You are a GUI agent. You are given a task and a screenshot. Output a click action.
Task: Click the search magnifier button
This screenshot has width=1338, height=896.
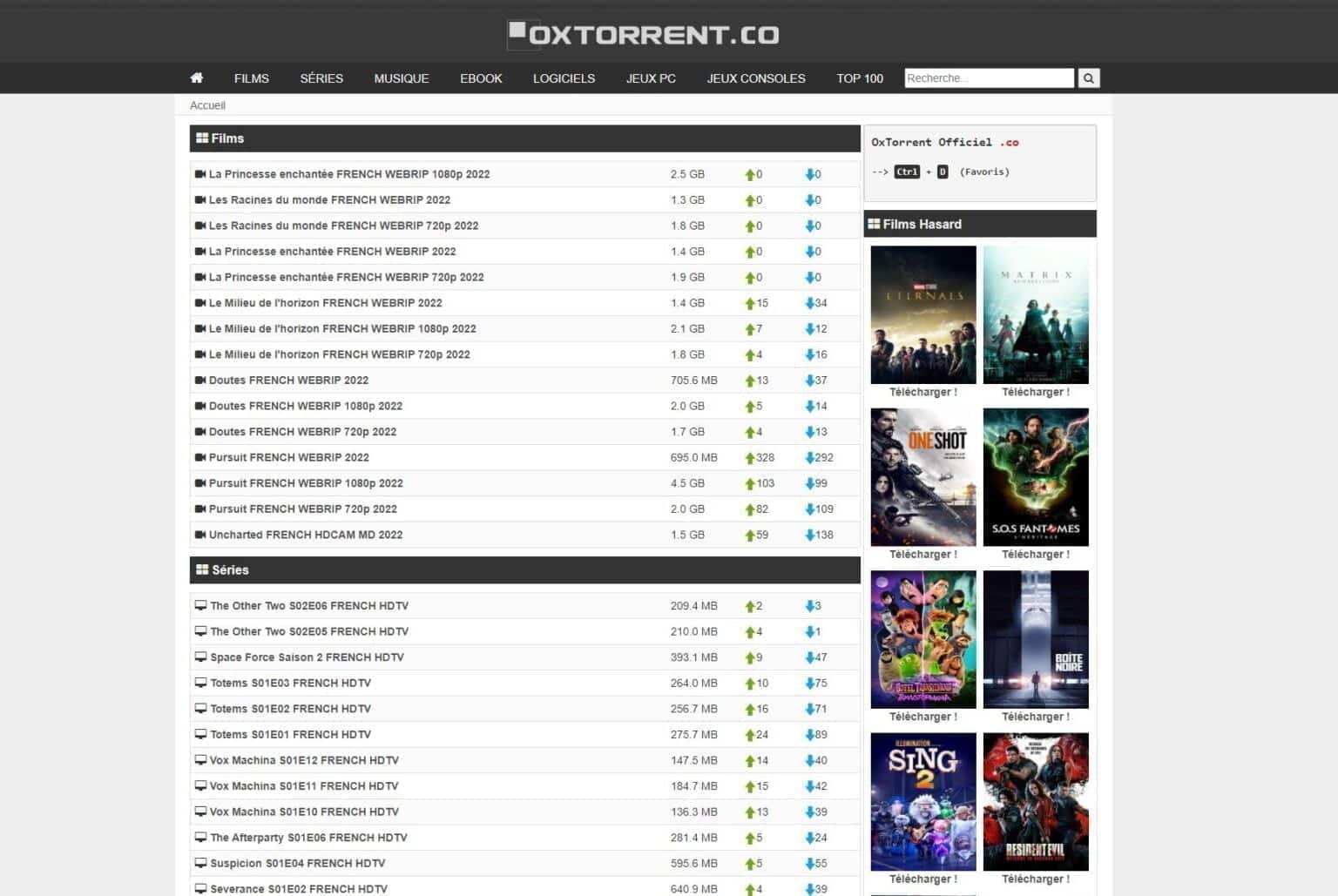click(x=1089, y=78)
